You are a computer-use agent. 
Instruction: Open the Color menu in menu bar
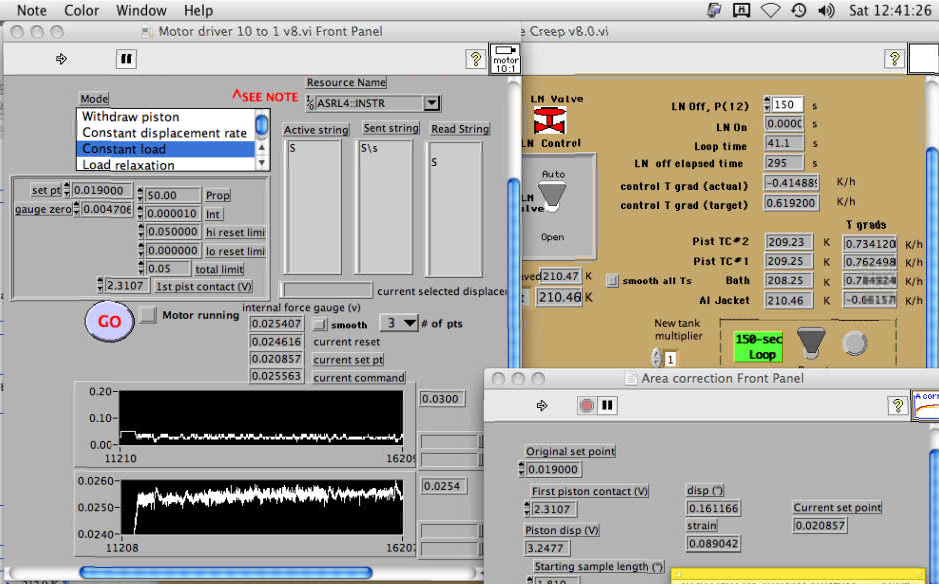(x=81, y=10)
